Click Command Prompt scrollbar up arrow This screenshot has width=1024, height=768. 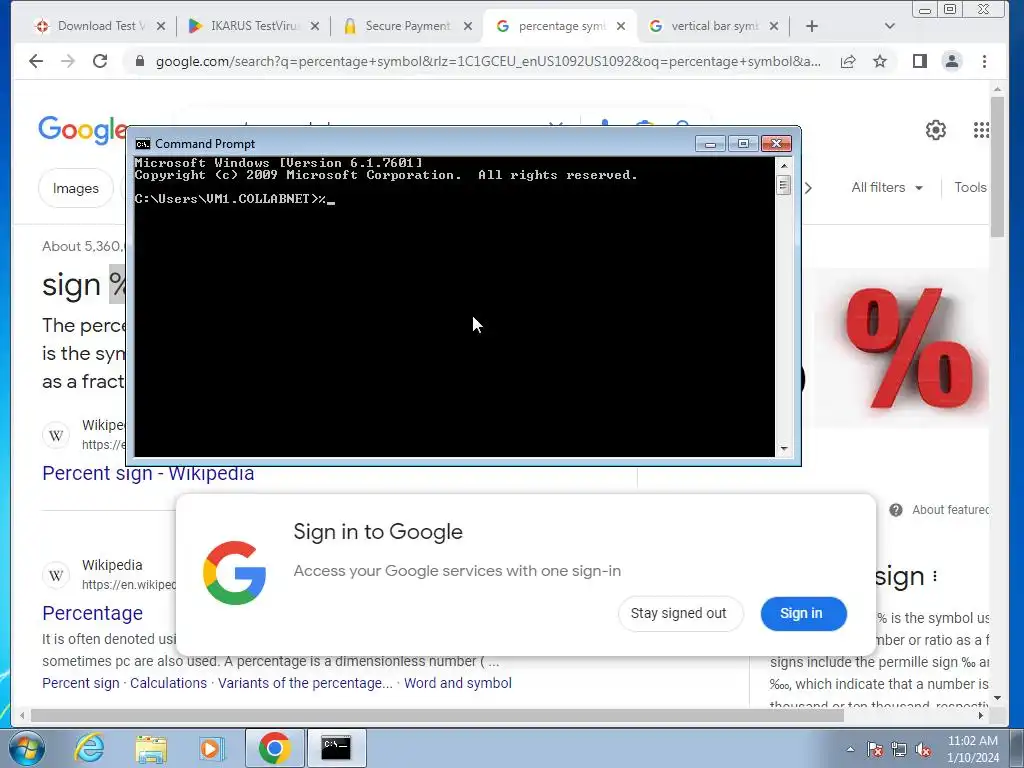click(784, 166)
